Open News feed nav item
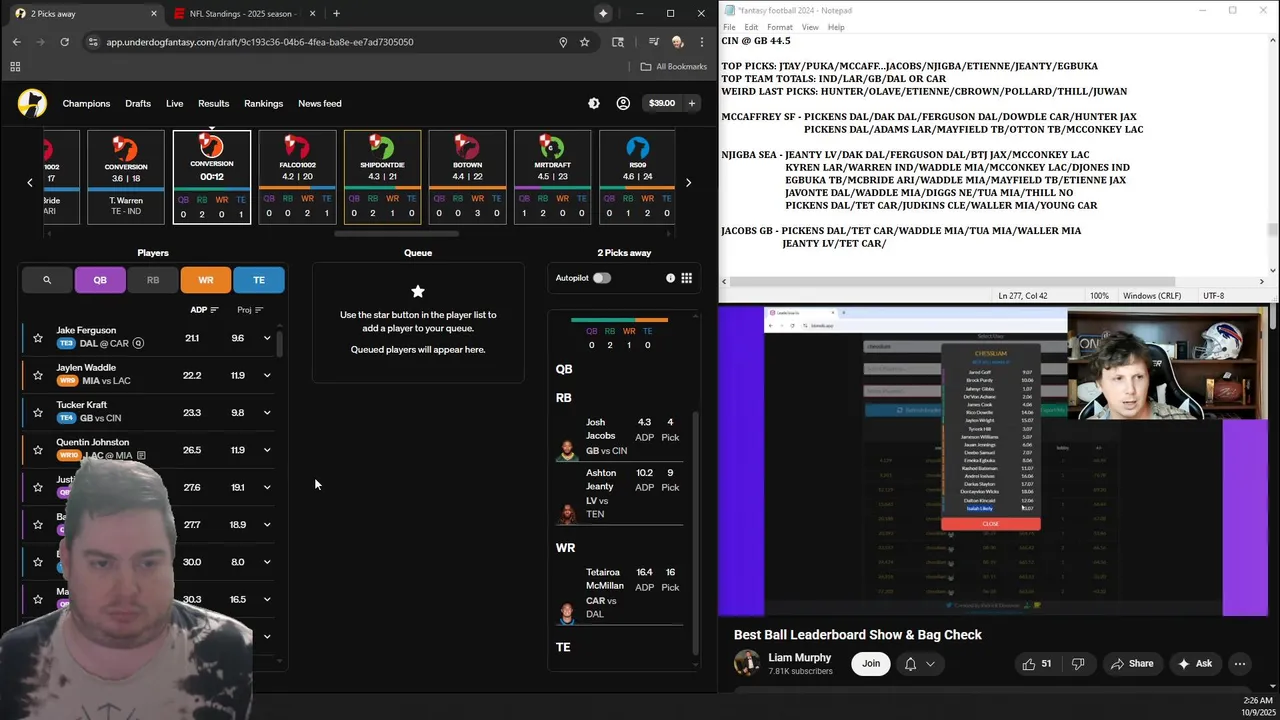 (319, 103)
